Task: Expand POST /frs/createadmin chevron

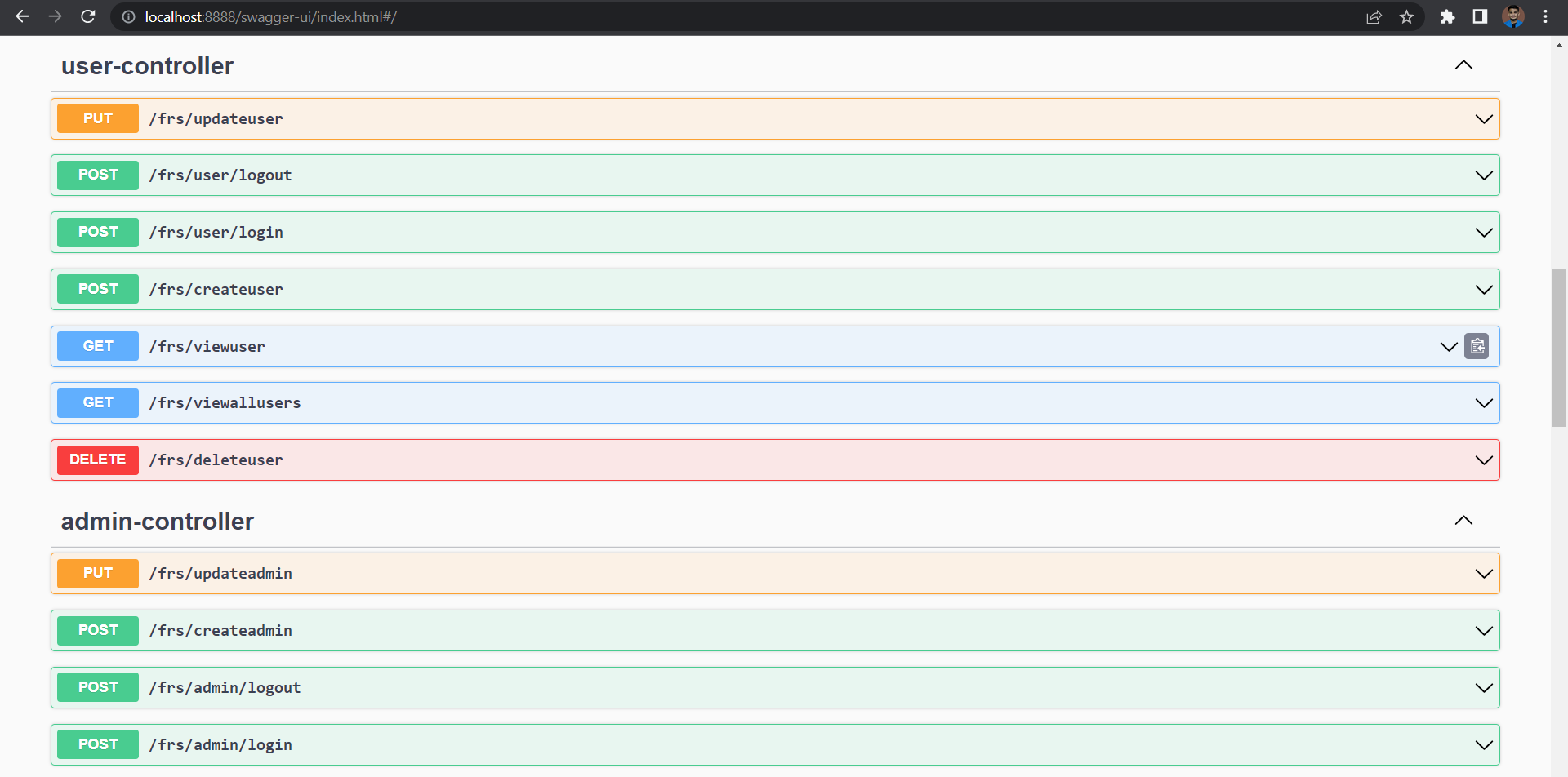Action: click(x=1484, y=631)
